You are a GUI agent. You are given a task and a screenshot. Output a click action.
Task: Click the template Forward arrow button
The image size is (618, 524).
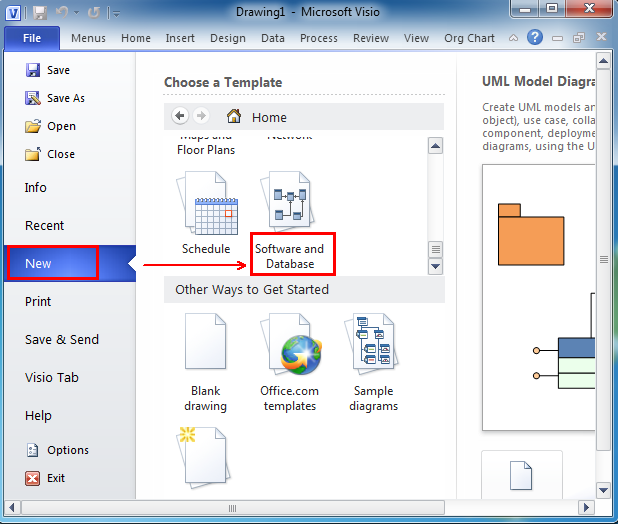[201, 116]
